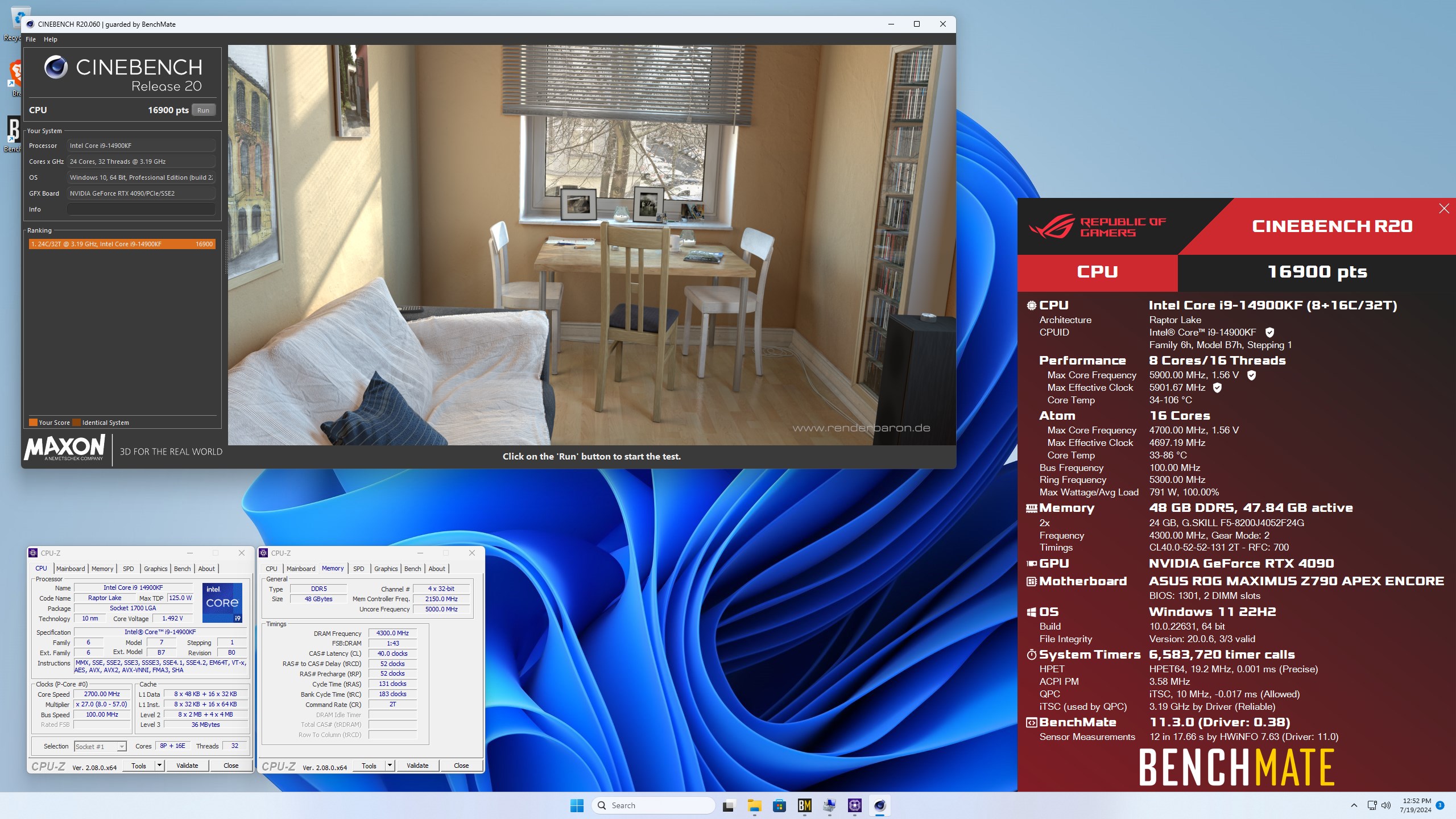Click the second CPU-Z window title icon
The height and width of the screenshot is (819, 1456).
tap(263, 553)
